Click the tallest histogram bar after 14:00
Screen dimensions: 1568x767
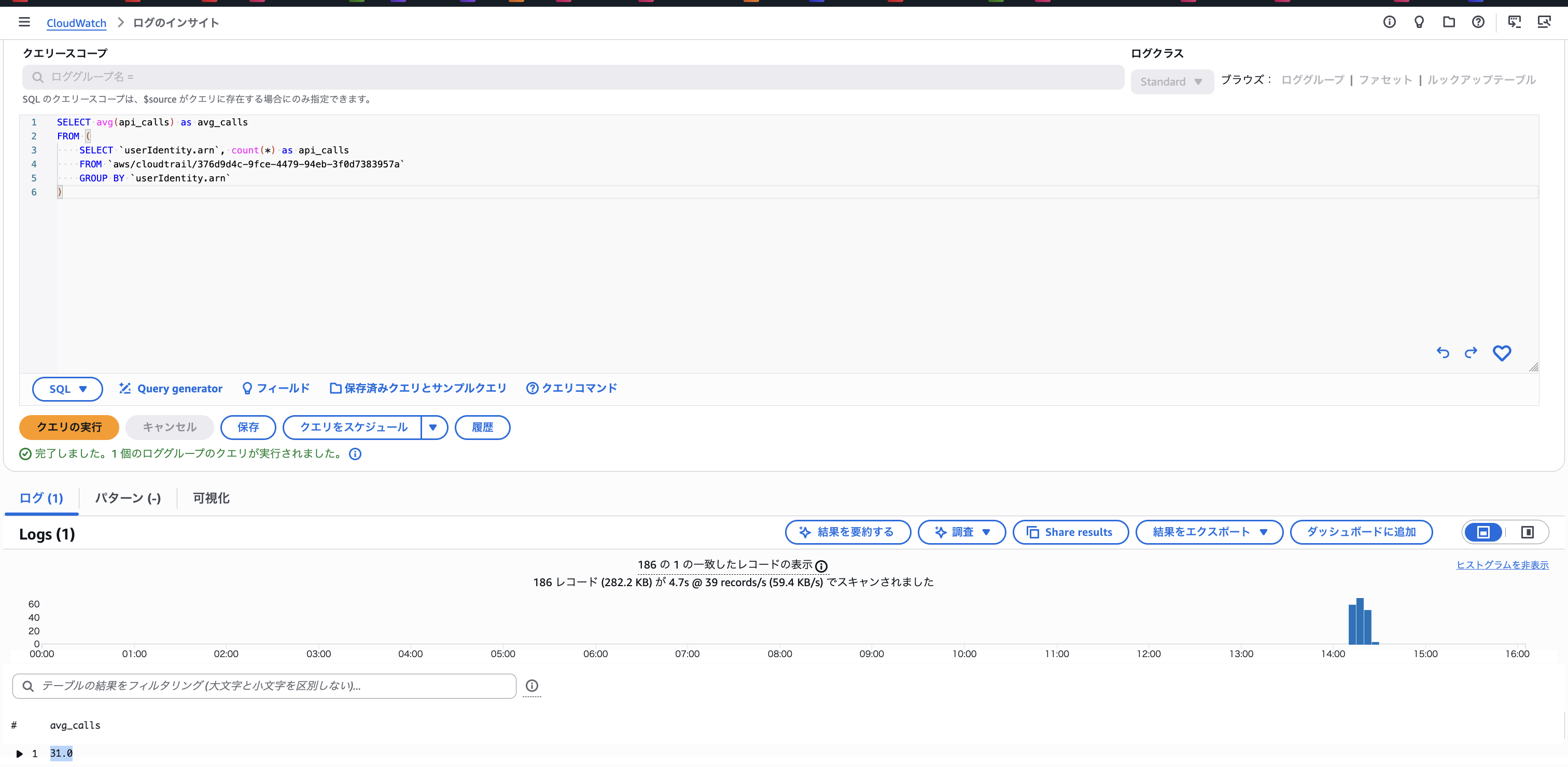point(1360,621)
